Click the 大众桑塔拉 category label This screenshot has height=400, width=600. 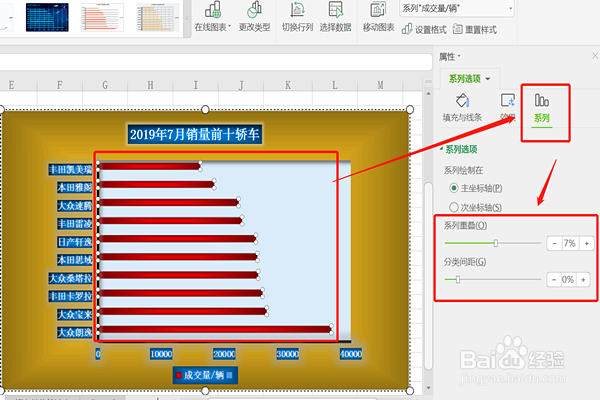70,278
